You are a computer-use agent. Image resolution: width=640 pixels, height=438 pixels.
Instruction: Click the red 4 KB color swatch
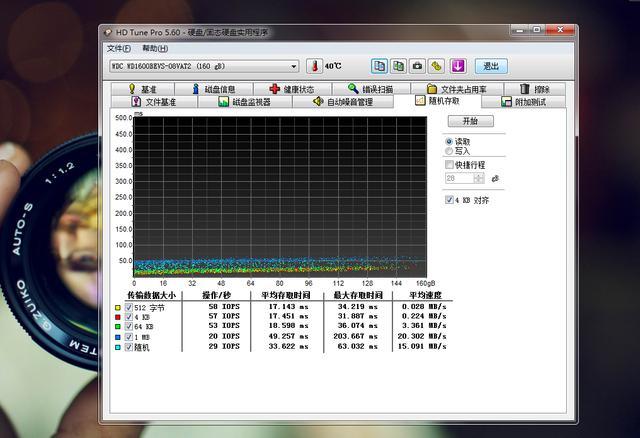pyautogui.click(x=118, y=317)
